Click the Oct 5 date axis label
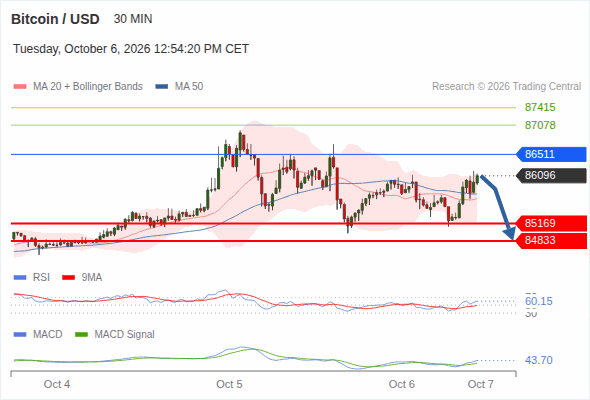This screenshot has height=400, width=590. coord(229,384)
